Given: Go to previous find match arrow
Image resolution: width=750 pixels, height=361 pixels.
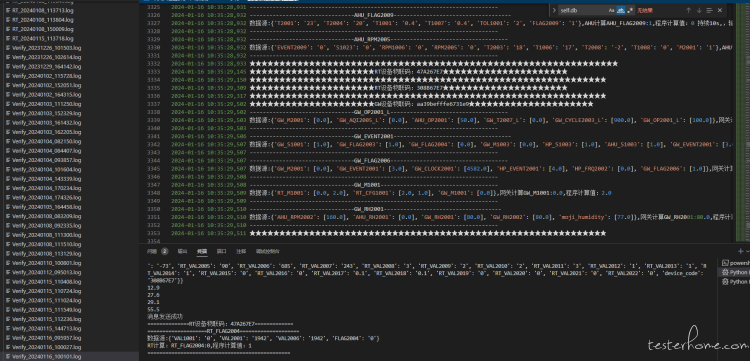Looking at the screenshot, I should tap(688, 10).
